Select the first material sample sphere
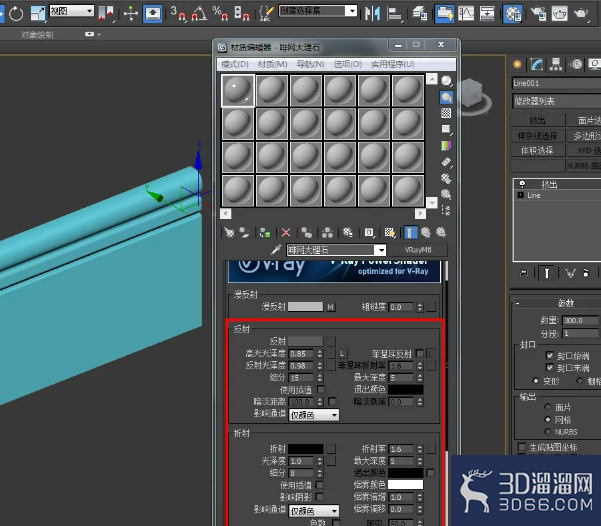Screen dimensions: 601x526 [238, 90]
